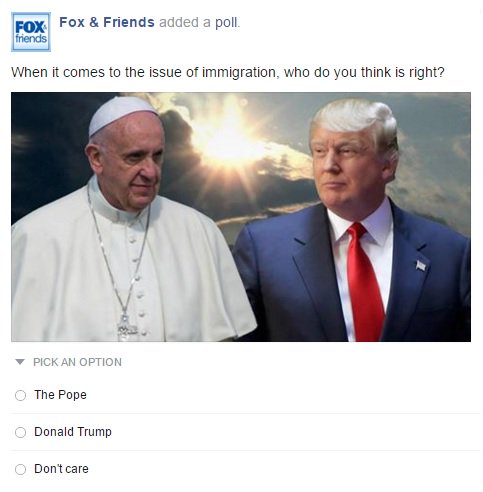The image size is (483, 492).
Task: Choose the Donald Trump radio button
Action: pyautogui.click(x=20, y=432)
